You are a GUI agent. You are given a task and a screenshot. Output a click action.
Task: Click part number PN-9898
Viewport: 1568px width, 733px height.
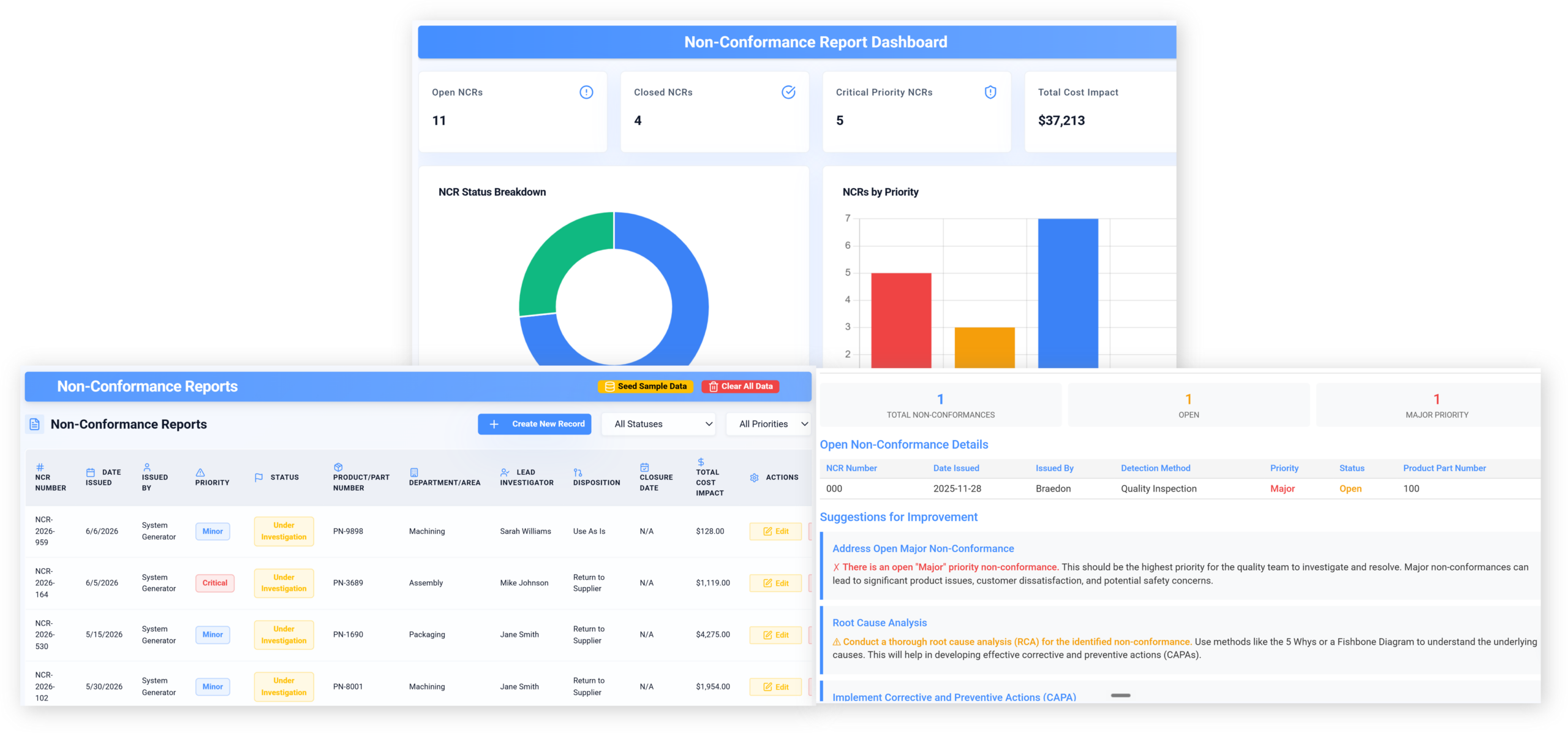(348, 531)
